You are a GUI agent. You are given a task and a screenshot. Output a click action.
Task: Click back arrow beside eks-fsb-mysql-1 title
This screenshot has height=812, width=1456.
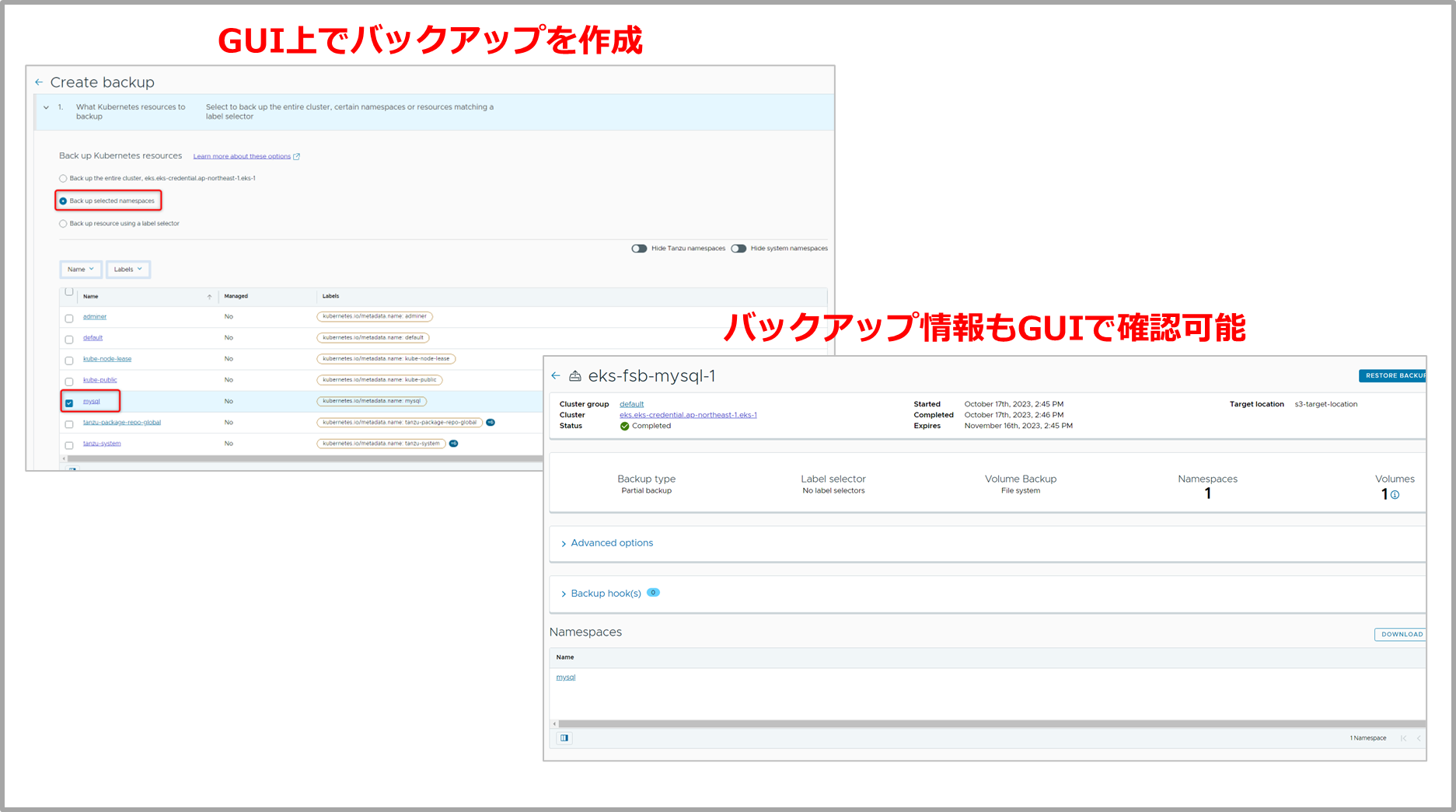click(x=556, y=376)
